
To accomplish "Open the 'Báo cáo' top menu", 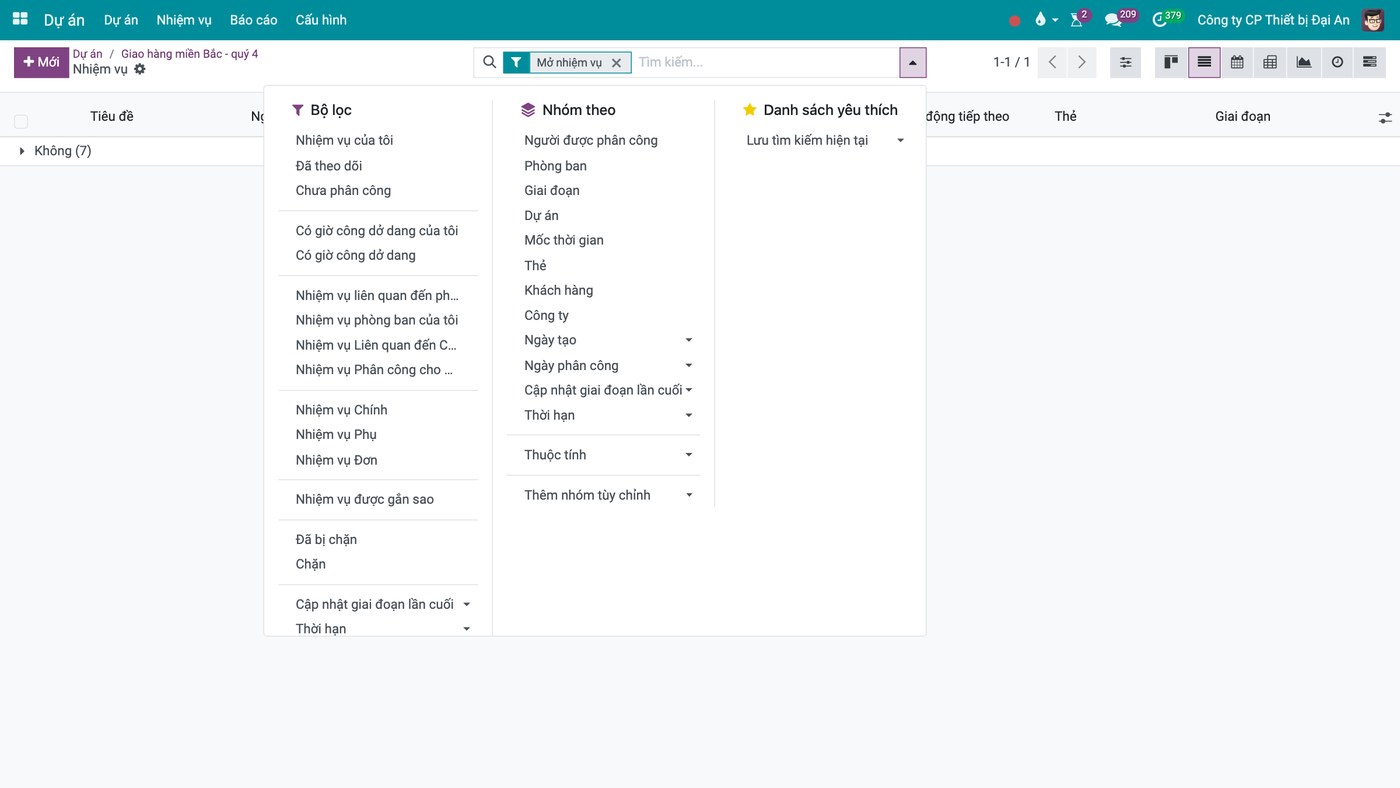I will click(253, 20).
